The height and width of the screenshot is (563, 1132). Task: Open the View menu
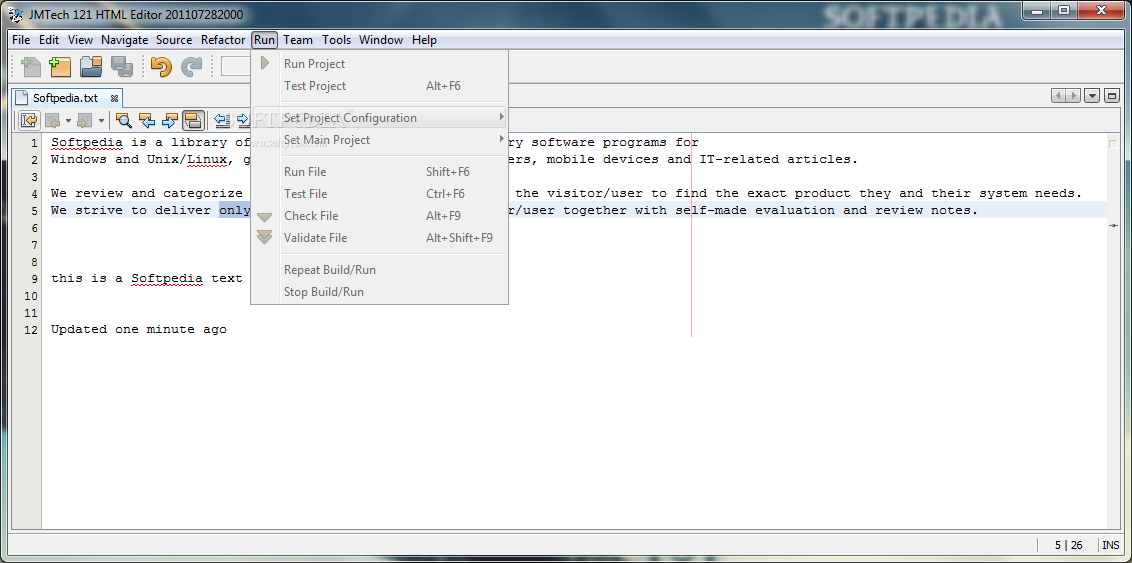tap(80, 40)
